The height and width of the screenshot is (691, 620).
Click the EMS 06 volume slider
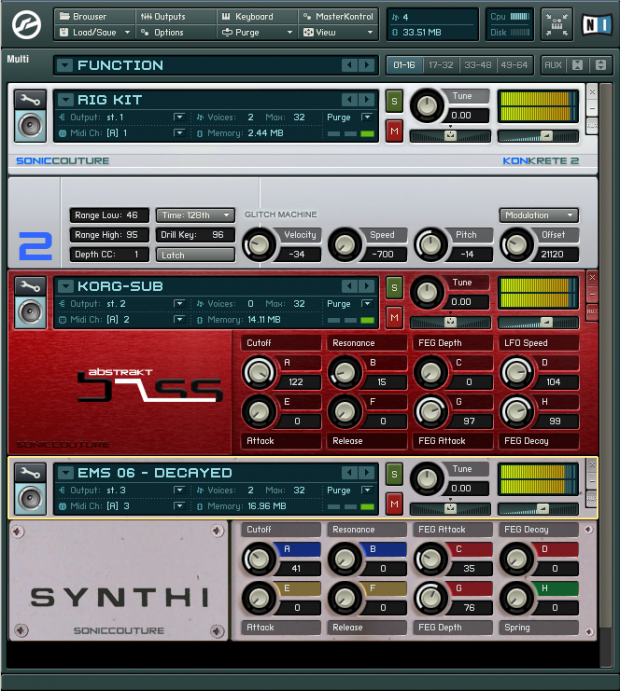[538, 509]
